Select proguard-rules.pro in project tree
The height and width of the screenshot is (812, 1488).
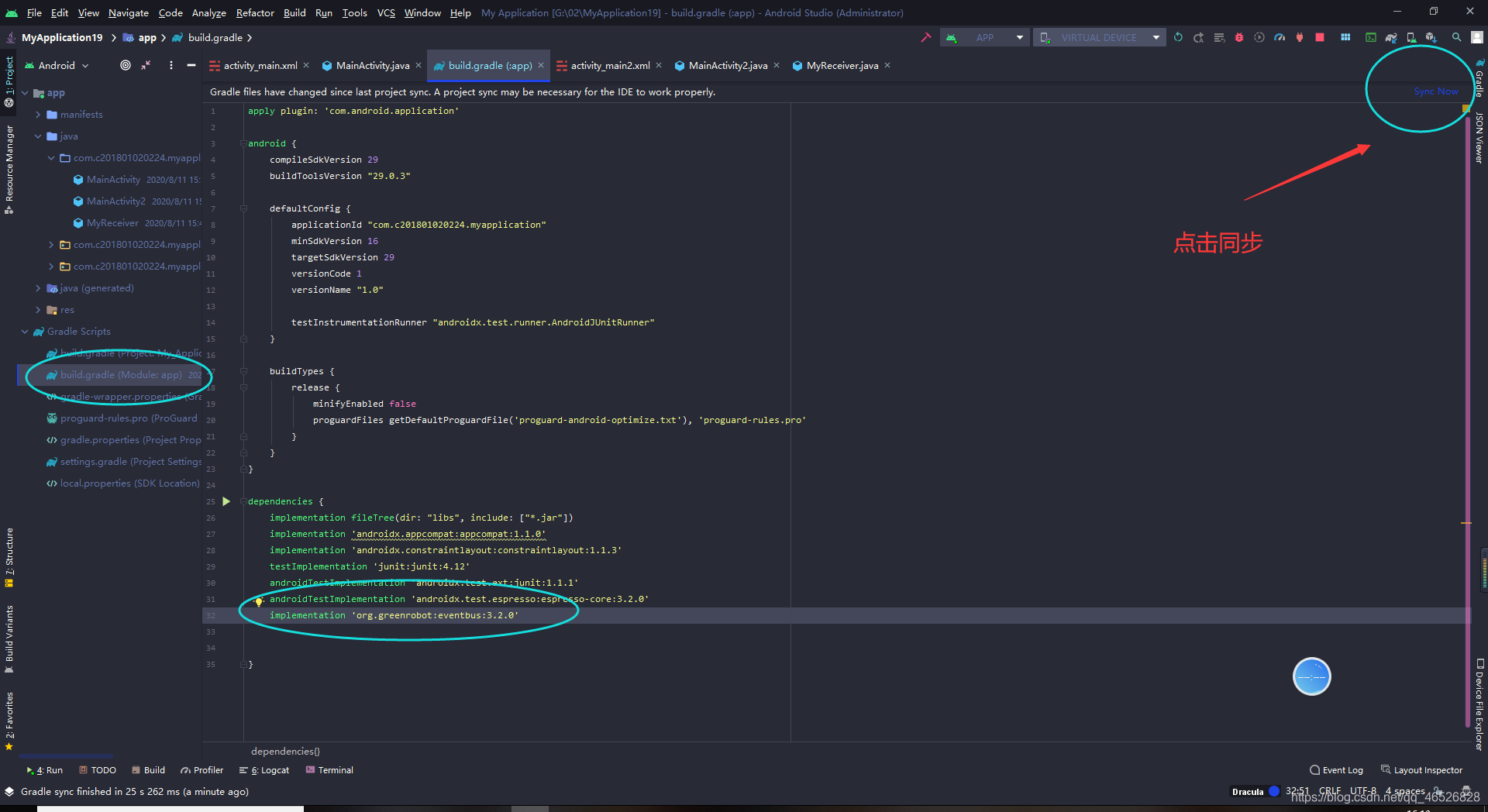coord(109,418)
